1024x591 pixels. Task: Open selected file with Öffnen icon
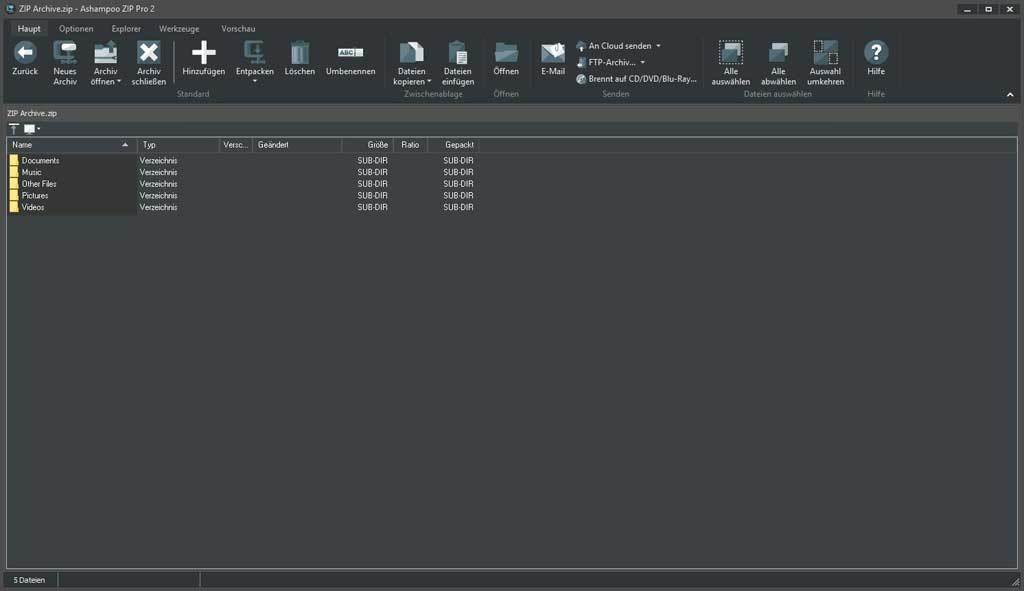[506, 52]
